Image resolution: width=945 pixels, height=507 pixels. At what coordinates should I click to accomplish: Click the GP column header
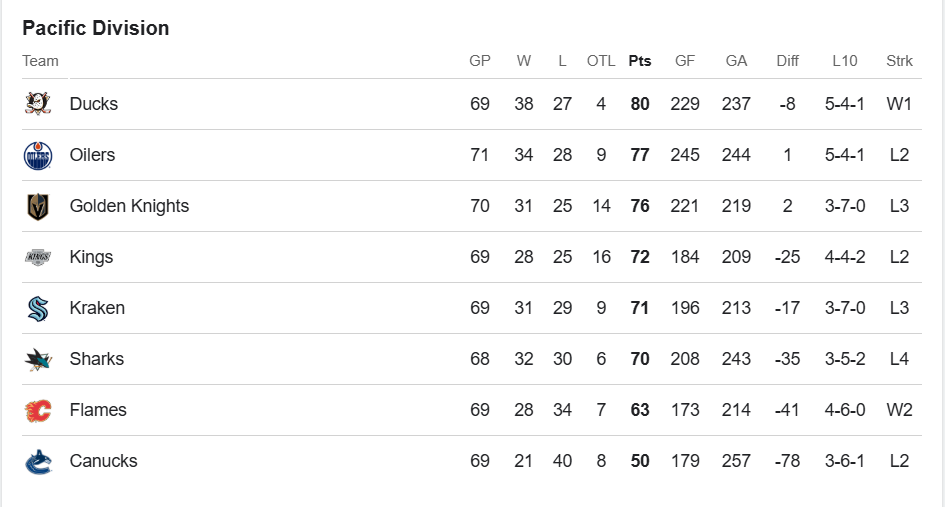pyautogui.click(x=480, y=61)
